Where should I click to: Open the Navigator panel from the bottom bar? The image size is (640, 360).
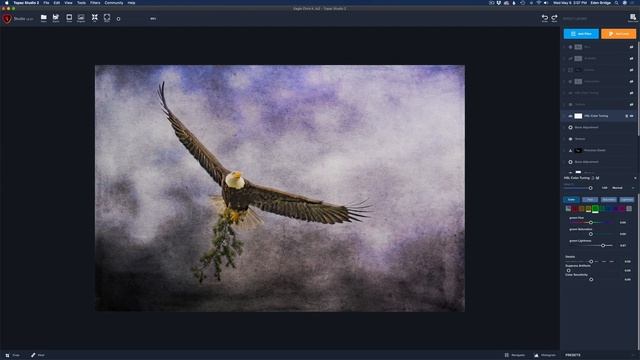coord(515,355)
